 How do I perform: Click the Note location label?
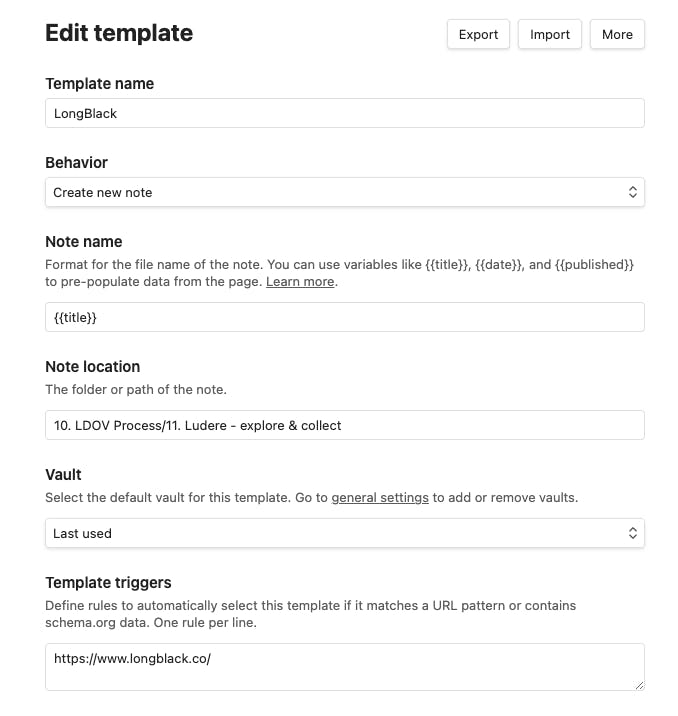(x=93, y=366)
